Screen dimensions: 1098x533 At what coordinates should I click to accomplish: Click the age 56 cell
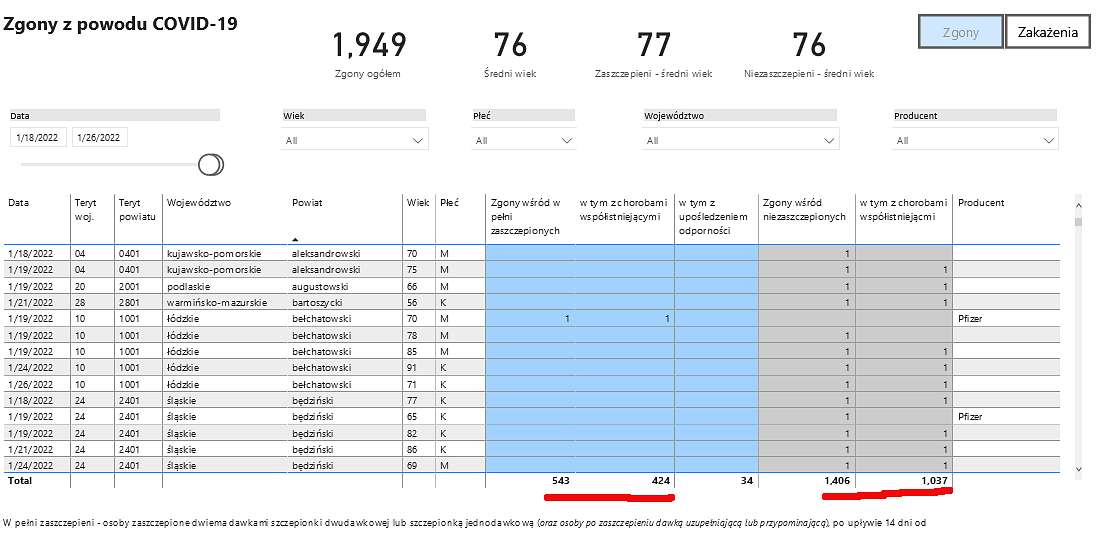412,303
